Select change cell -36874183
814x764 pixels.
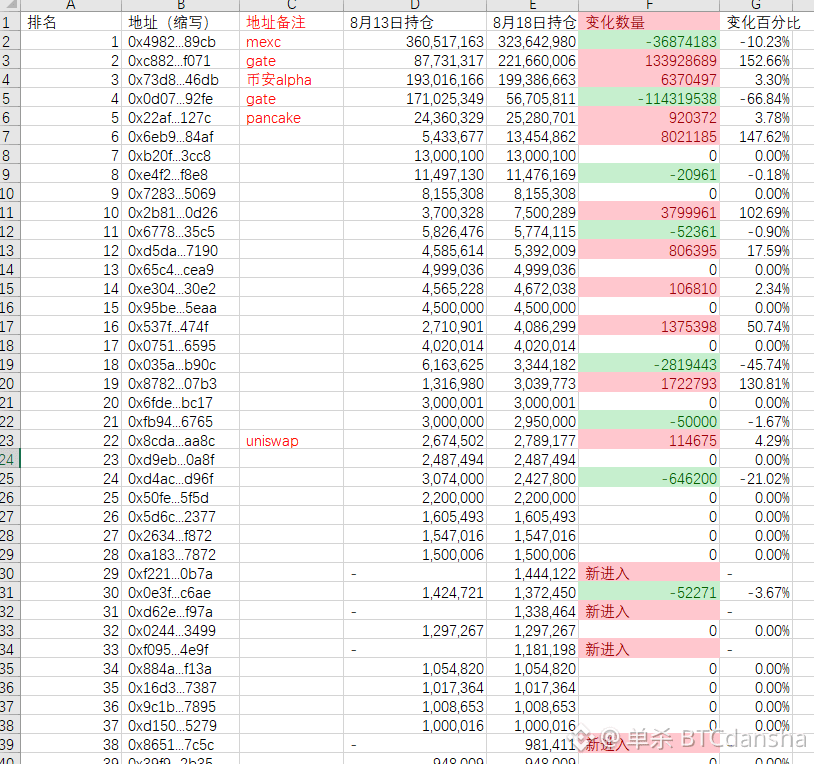click(649, 42)
